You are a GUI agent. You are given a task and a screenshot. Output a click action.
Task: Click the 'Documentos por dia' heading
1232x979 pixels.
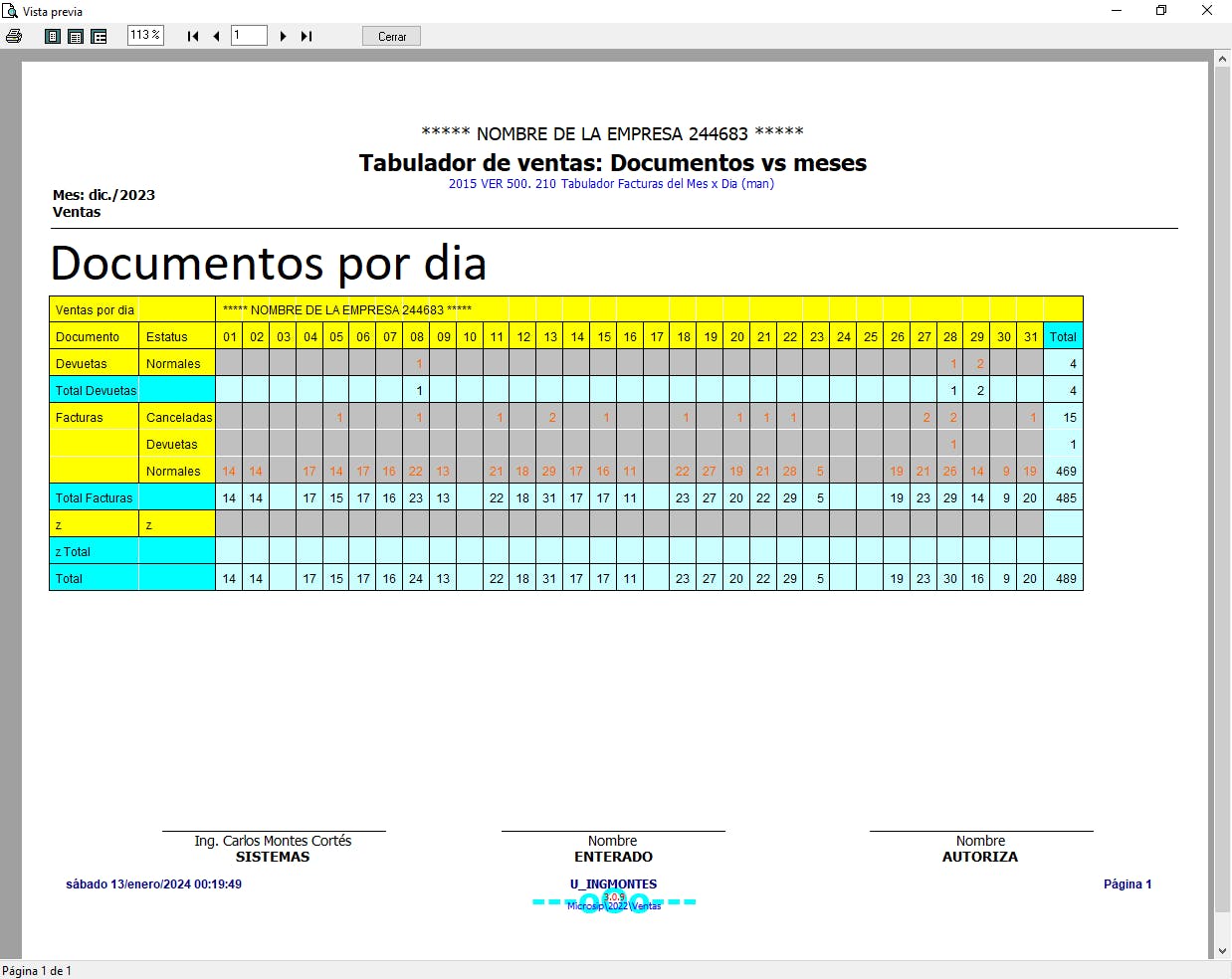pyautogui.click(x=269, y=264)
